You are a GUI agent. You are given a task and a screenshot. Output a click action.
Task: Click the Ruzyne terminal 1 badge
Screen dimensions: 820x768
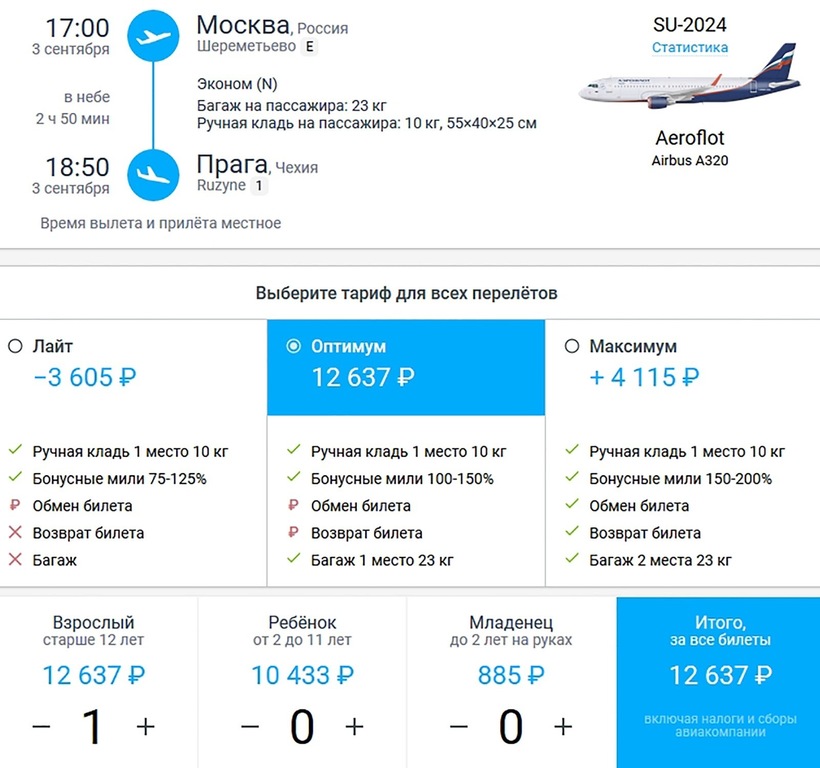(x=258, y=185)
